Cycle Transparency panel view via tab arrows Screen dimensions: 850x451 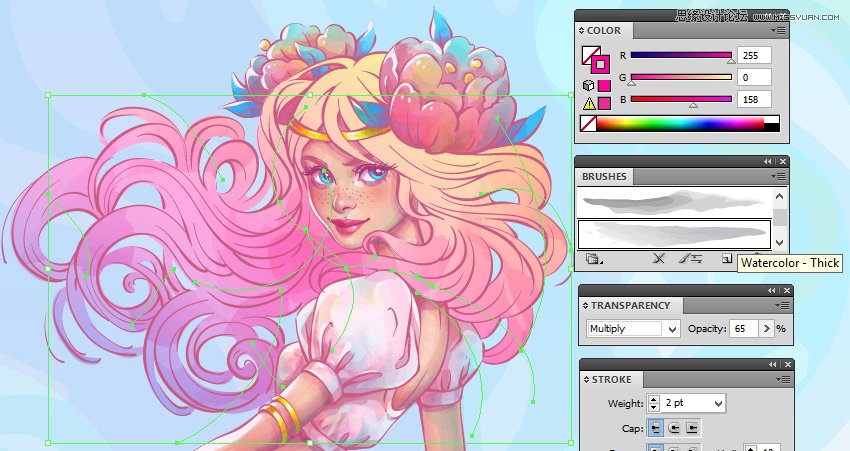click(585, 306)
